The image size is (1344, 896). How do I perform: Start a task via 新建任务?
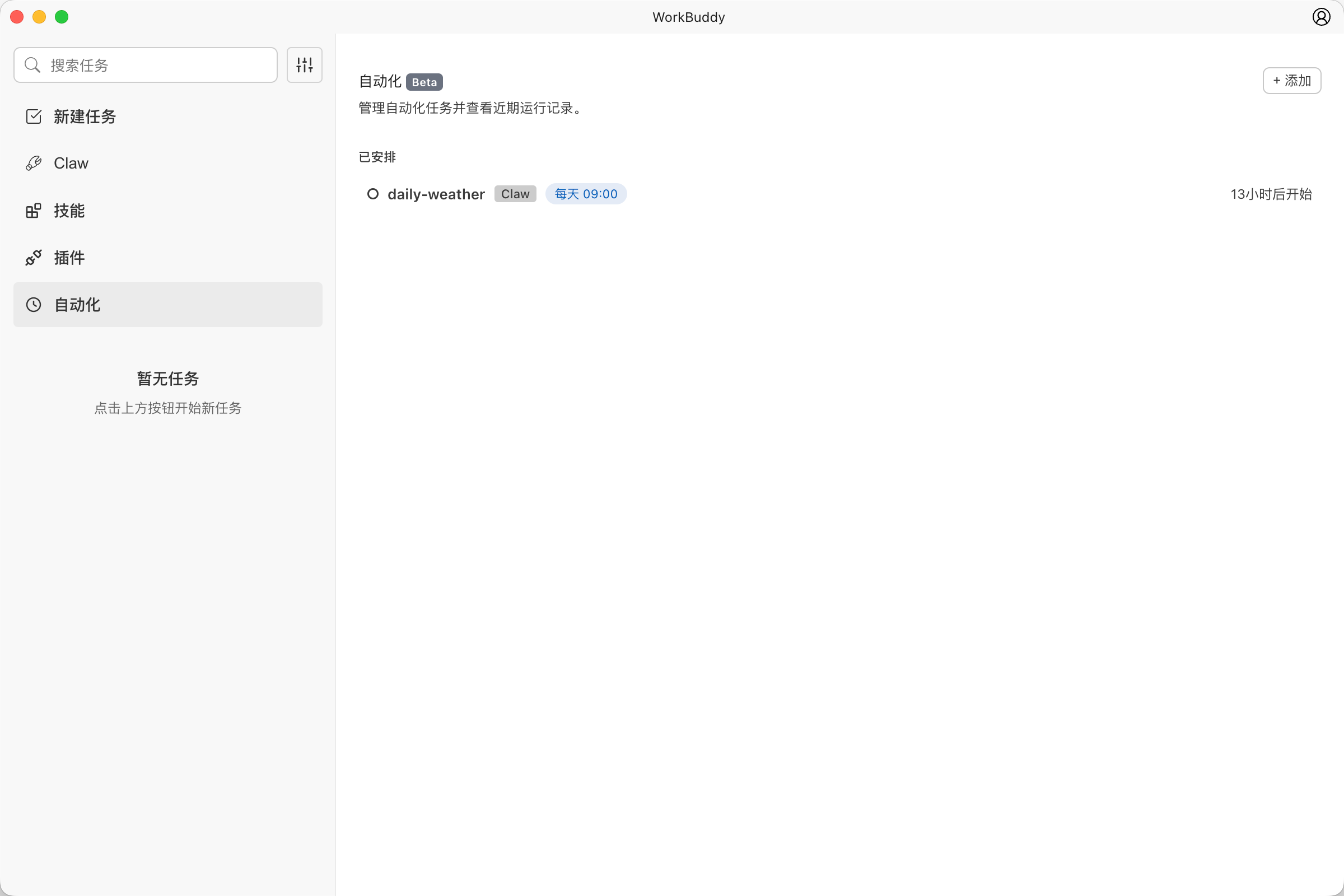pyautogui.click(x=85, y=116)
